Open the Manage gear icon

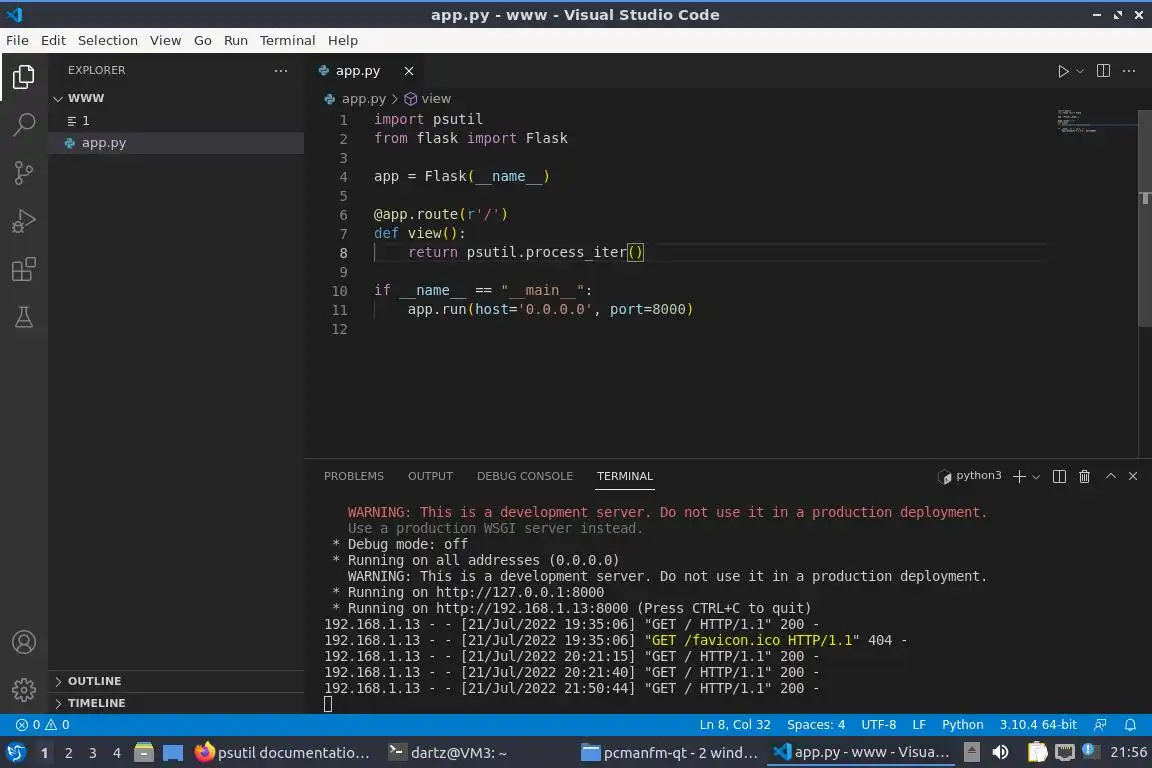pos(24,689)
